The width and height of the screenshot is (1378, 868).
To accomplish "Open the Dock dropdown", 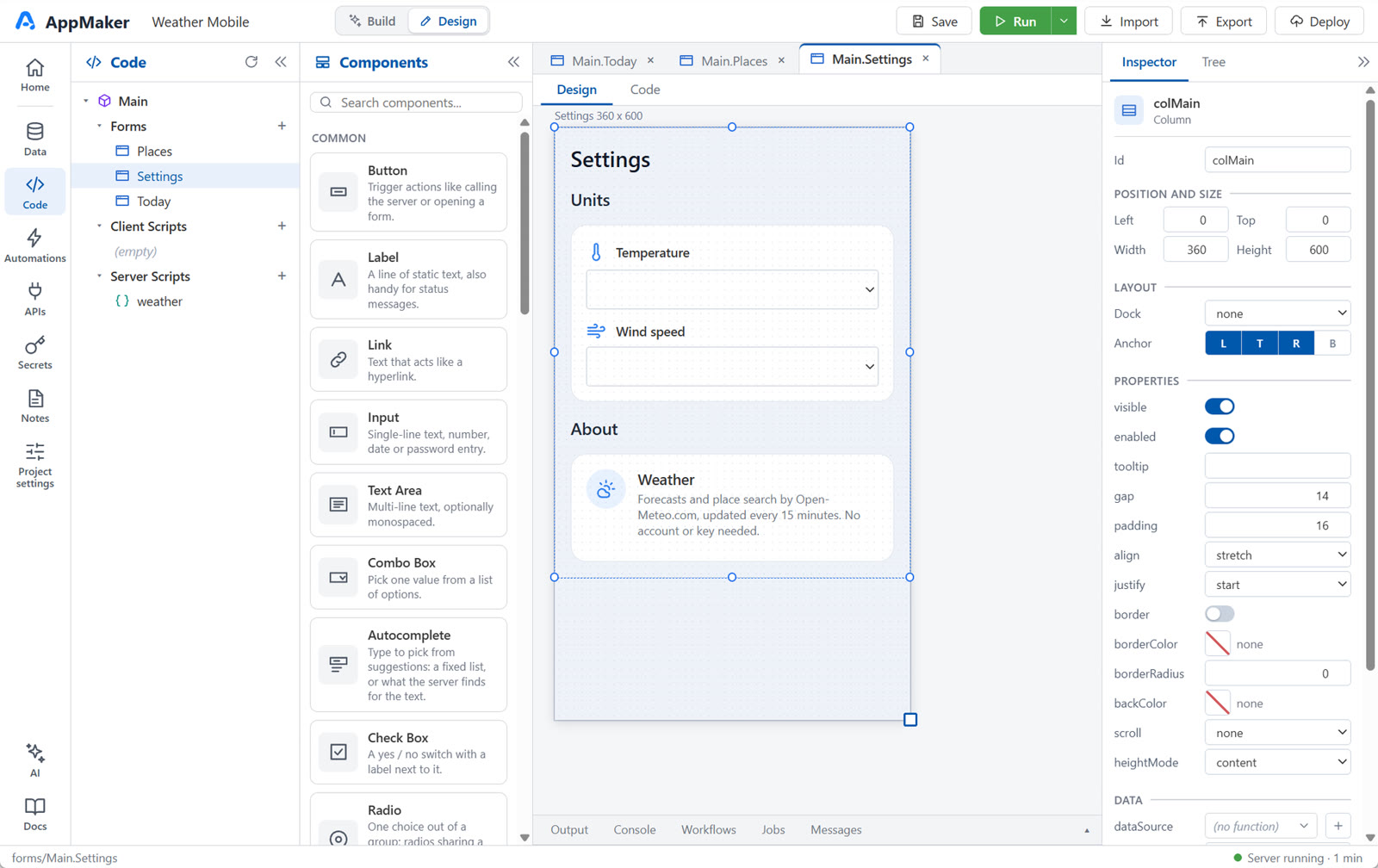I will [1277, 313].
